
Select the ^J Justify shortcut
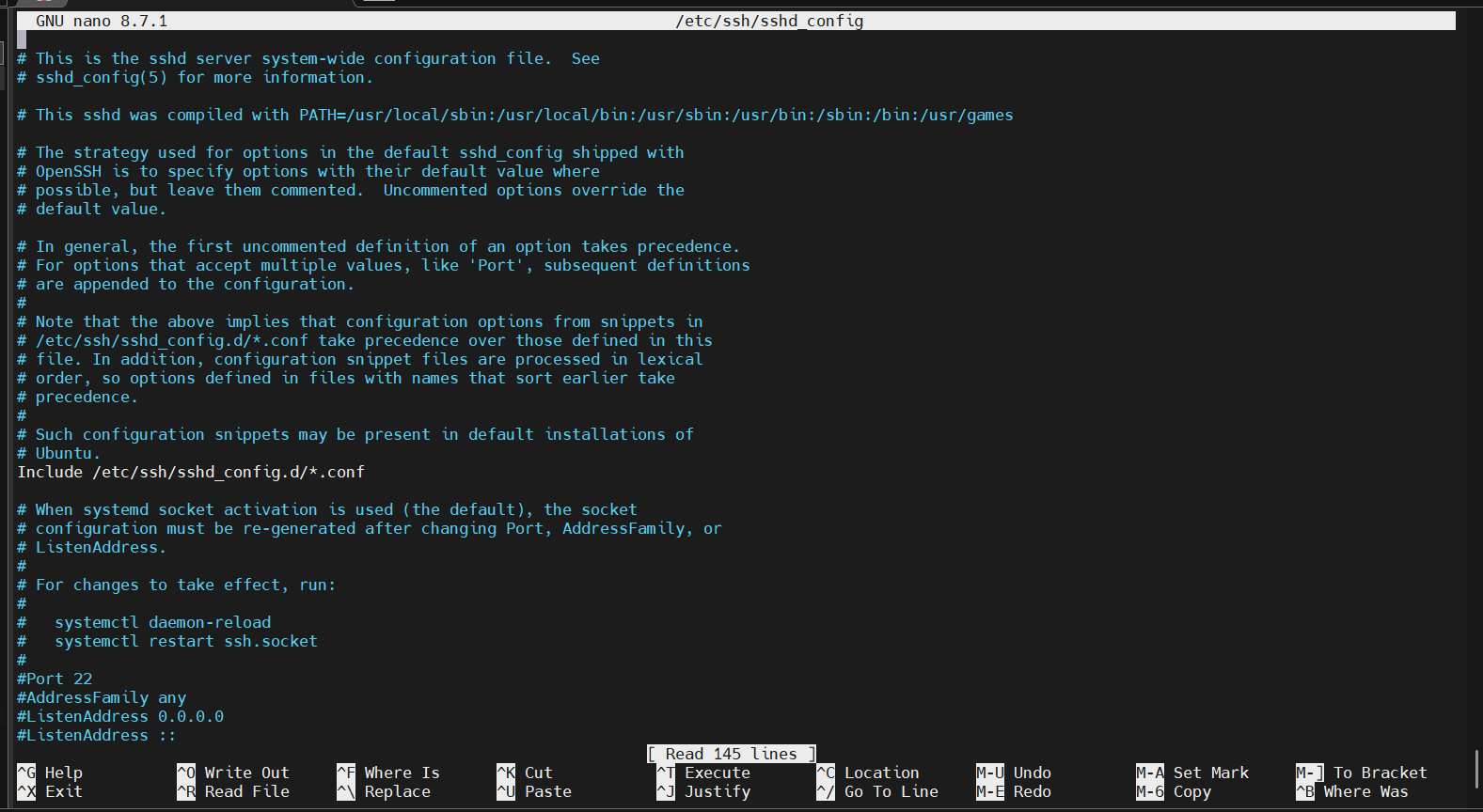click(x=703, y=791)
